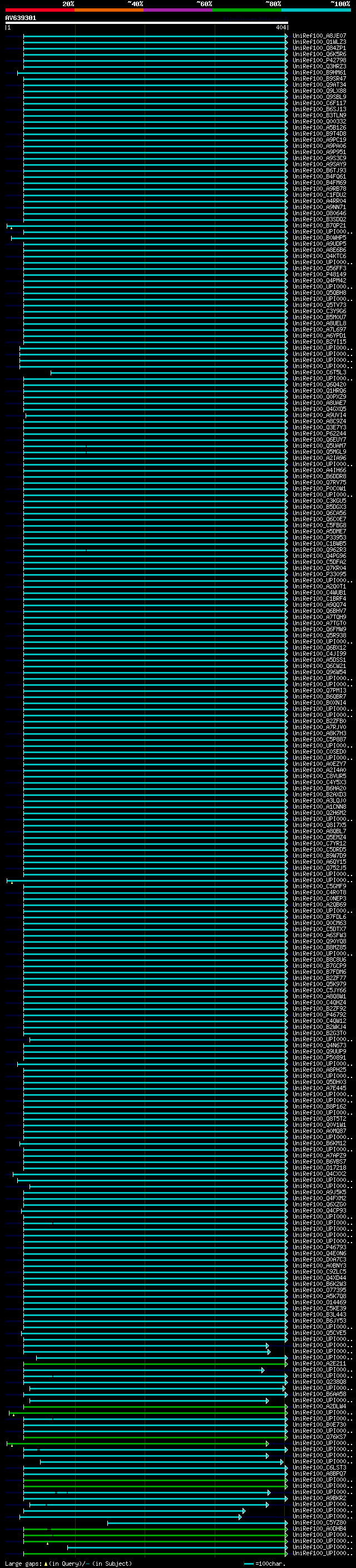The width and height of the screenshot is (356, 1568).
Task: Click the green alignment bar for A2E211
Action: [155, 1363]
